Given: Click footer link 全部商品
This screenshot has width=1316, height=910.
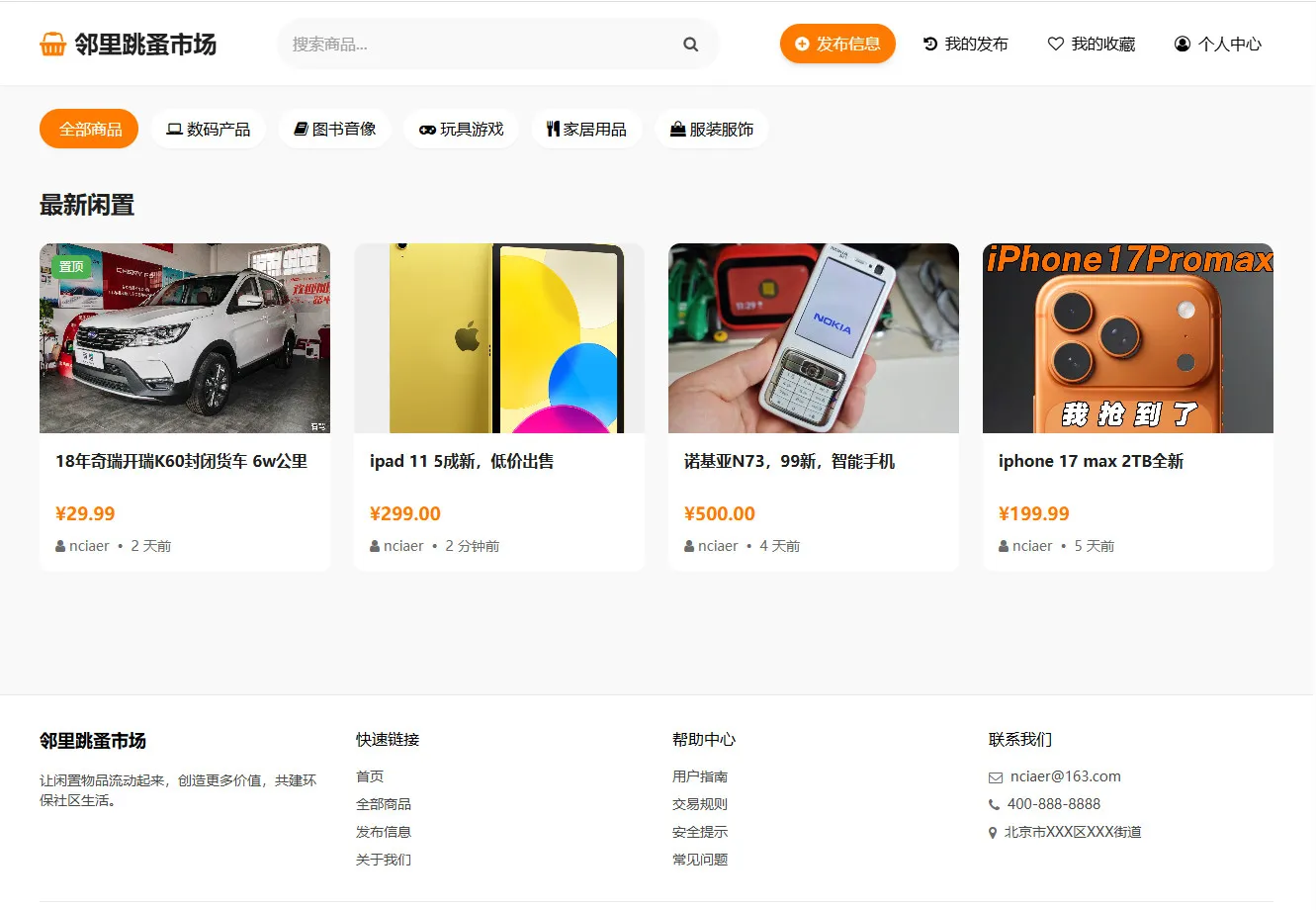Looking at the screenshot, I should pos(384,805).
